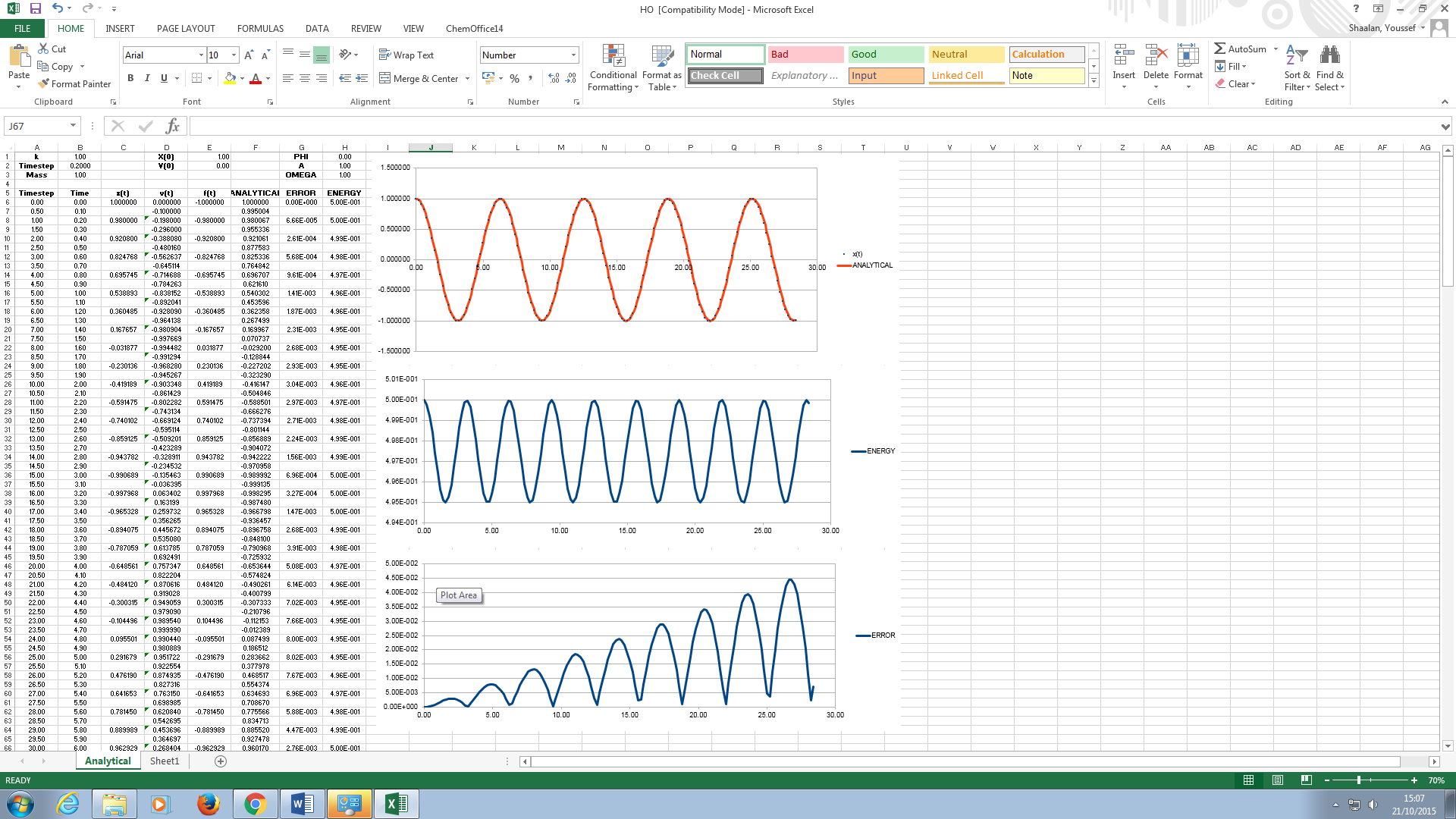Click the new sheet plus button
Viewport: 1456px width, 819px height.
tap(221, 761)
